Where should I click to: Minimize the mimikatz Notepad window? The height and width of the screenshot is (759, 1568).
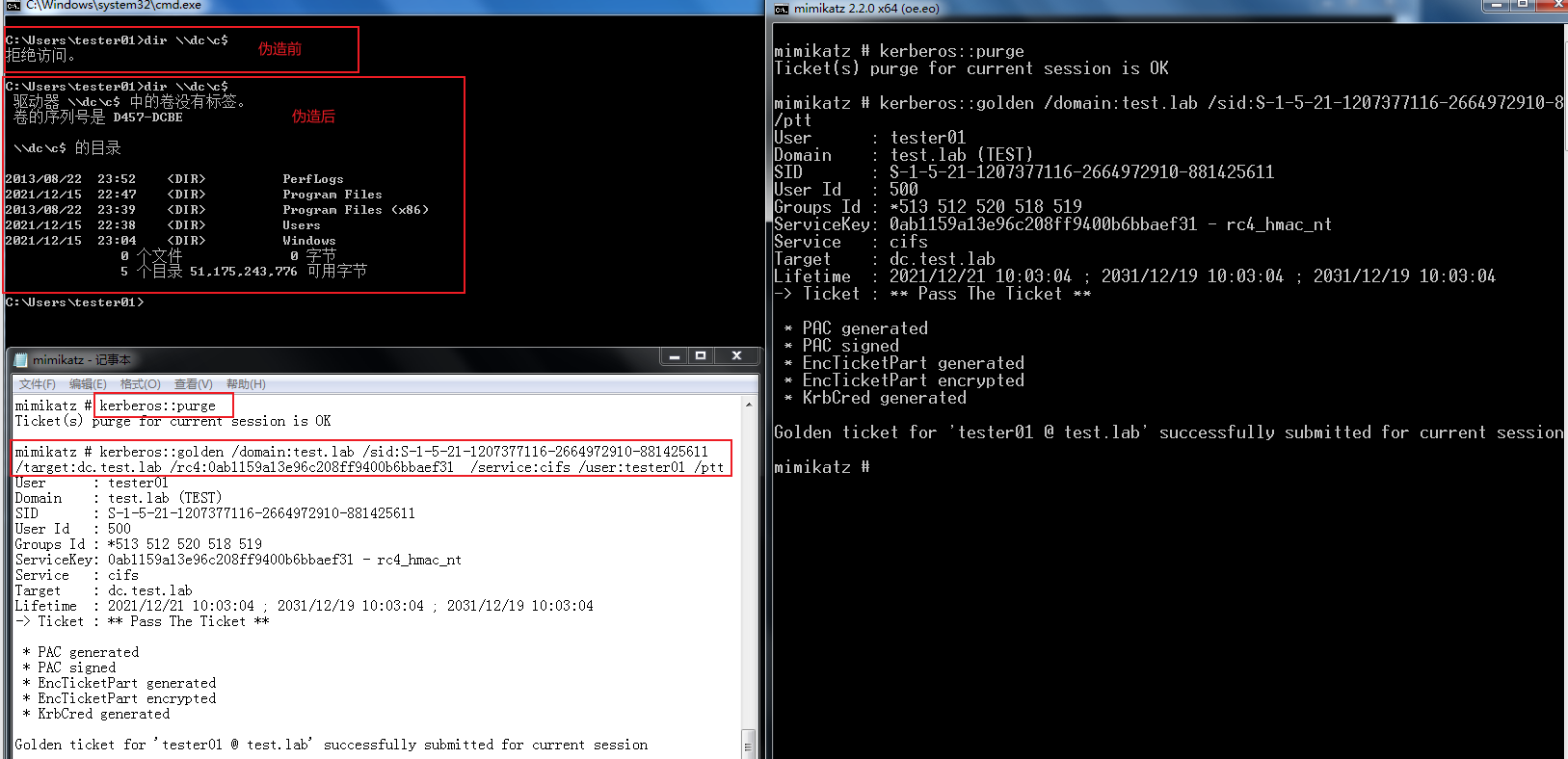coord(675,355)
